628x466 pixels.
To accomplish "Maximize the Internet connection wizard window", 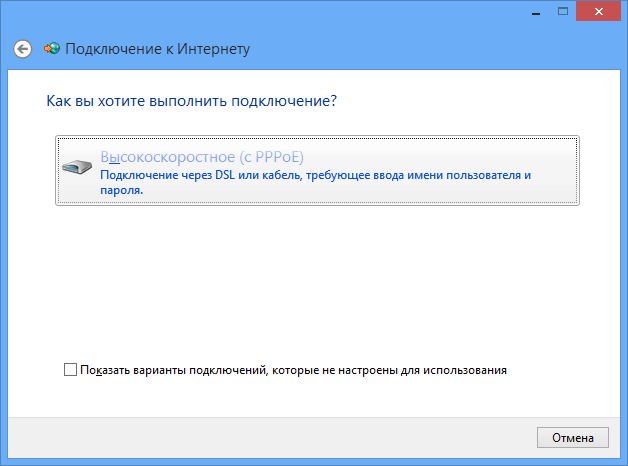I will 563,11.
